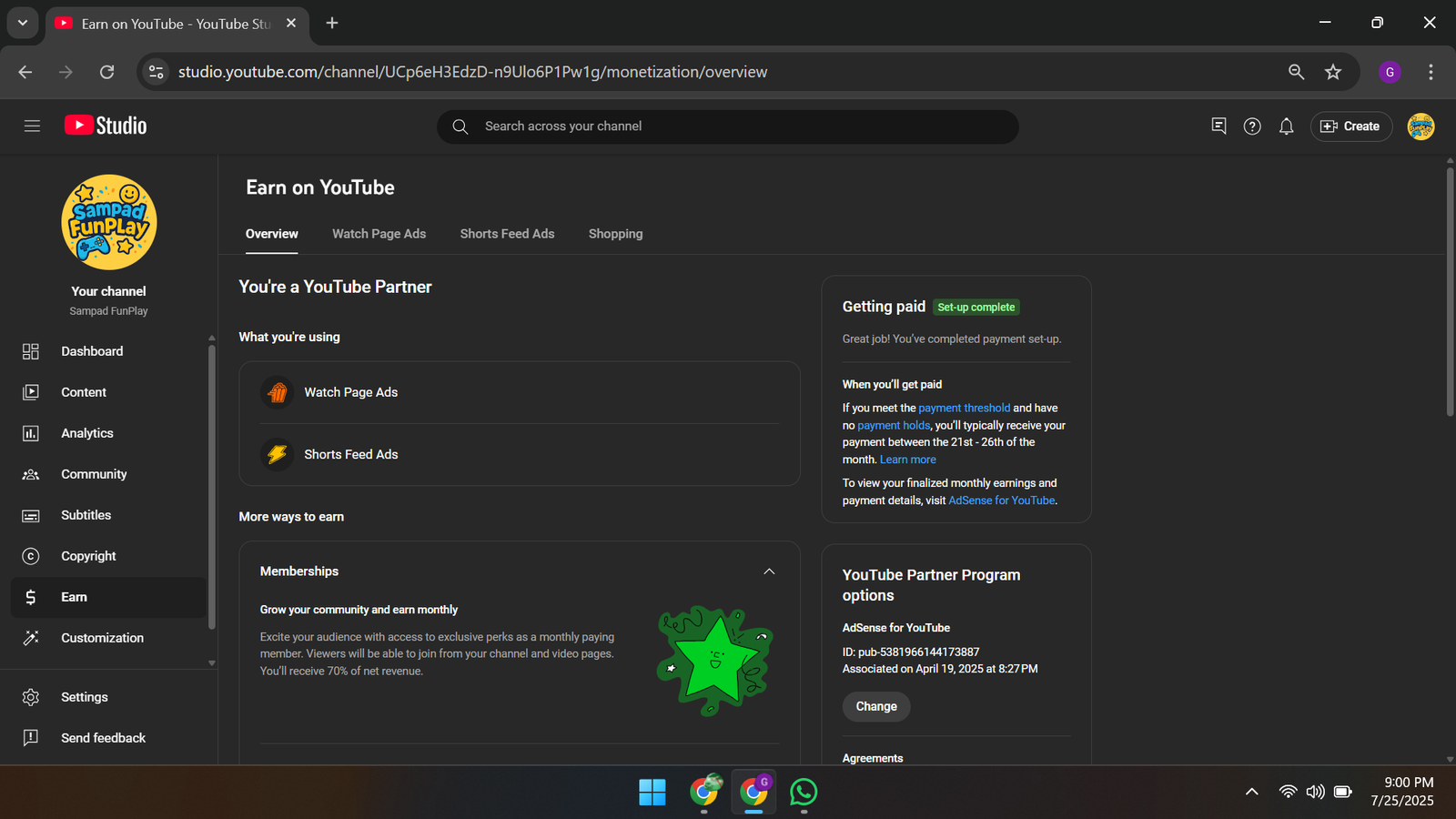Viewport: 1456px width, 819px height.
Task: Reload the page with refresh icon
Action: click(106, 72)
